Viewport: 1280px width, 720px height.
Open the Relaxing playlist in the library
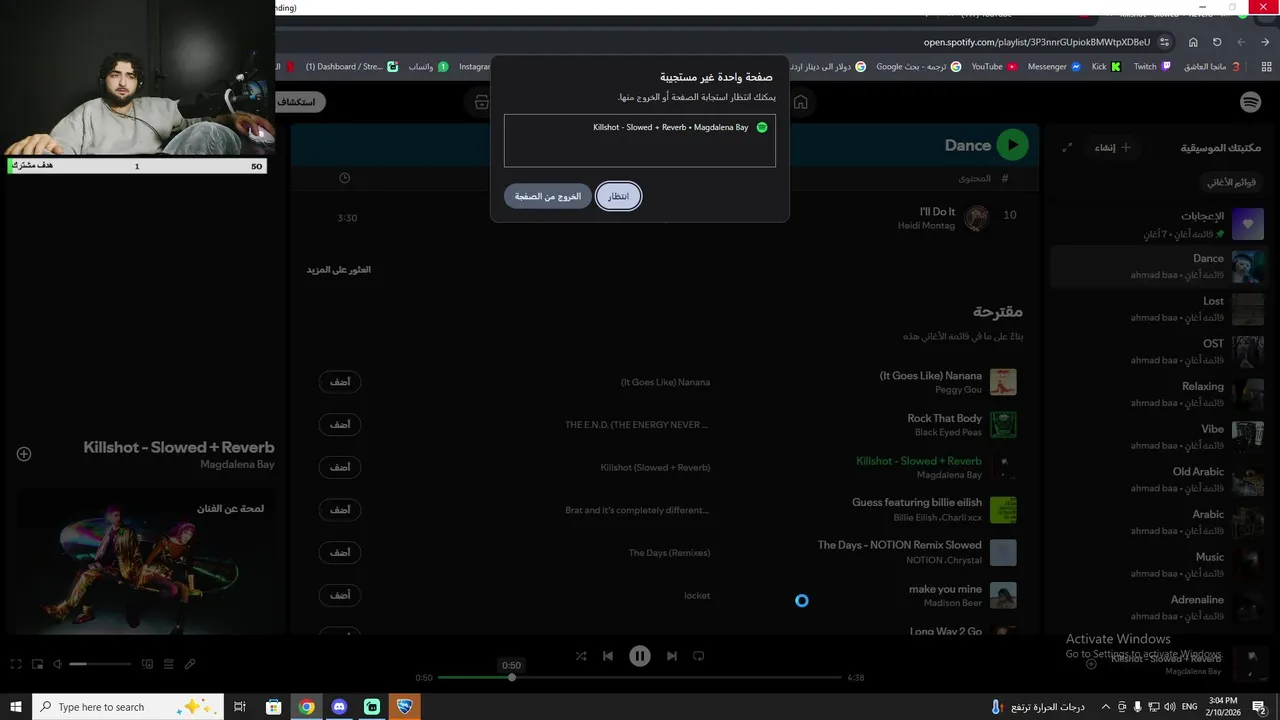click(x=1158, y=394)
